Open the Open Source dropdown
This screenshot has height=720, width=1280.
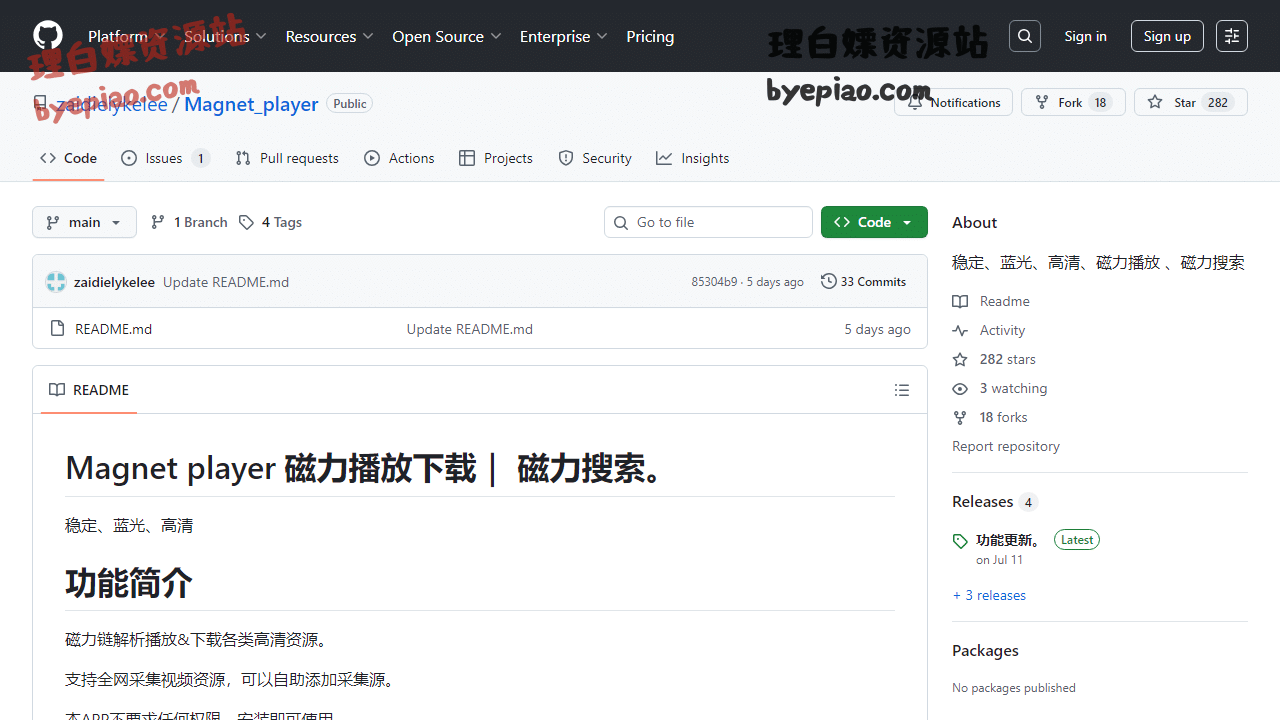click(446, 36)
